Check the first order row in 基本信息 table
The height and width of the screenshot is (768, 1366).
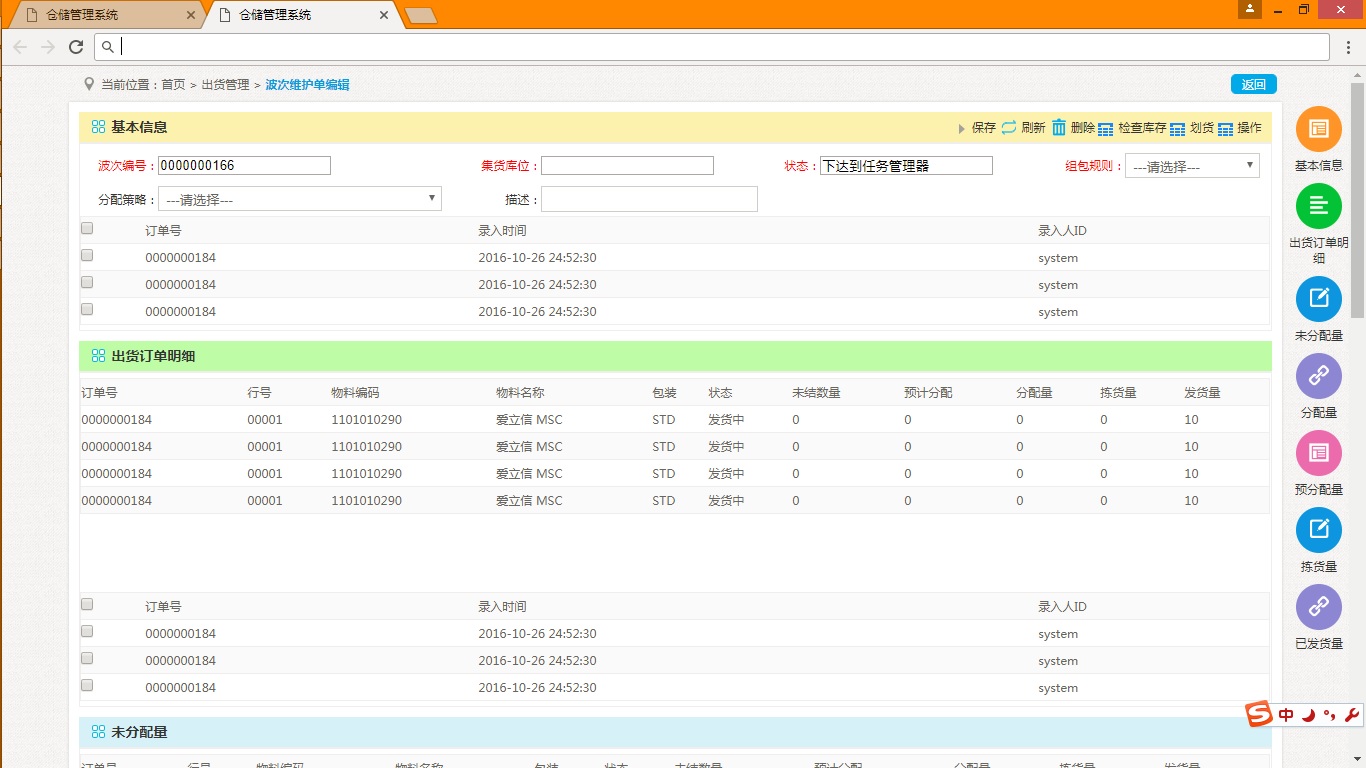[x=87, y=256]
